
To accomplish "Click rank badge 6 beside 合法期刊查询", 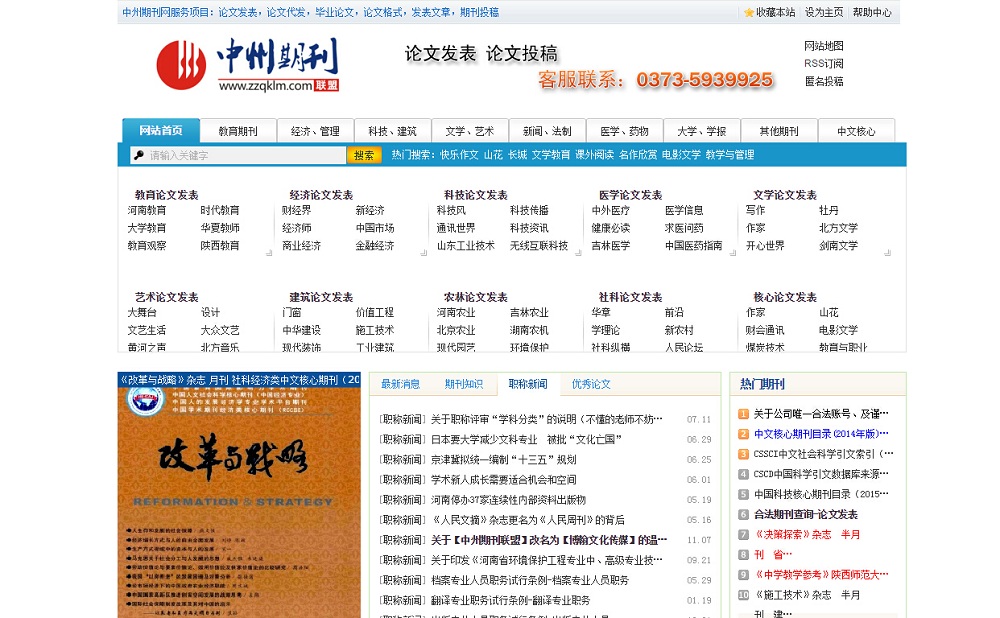I will point(743,515).
